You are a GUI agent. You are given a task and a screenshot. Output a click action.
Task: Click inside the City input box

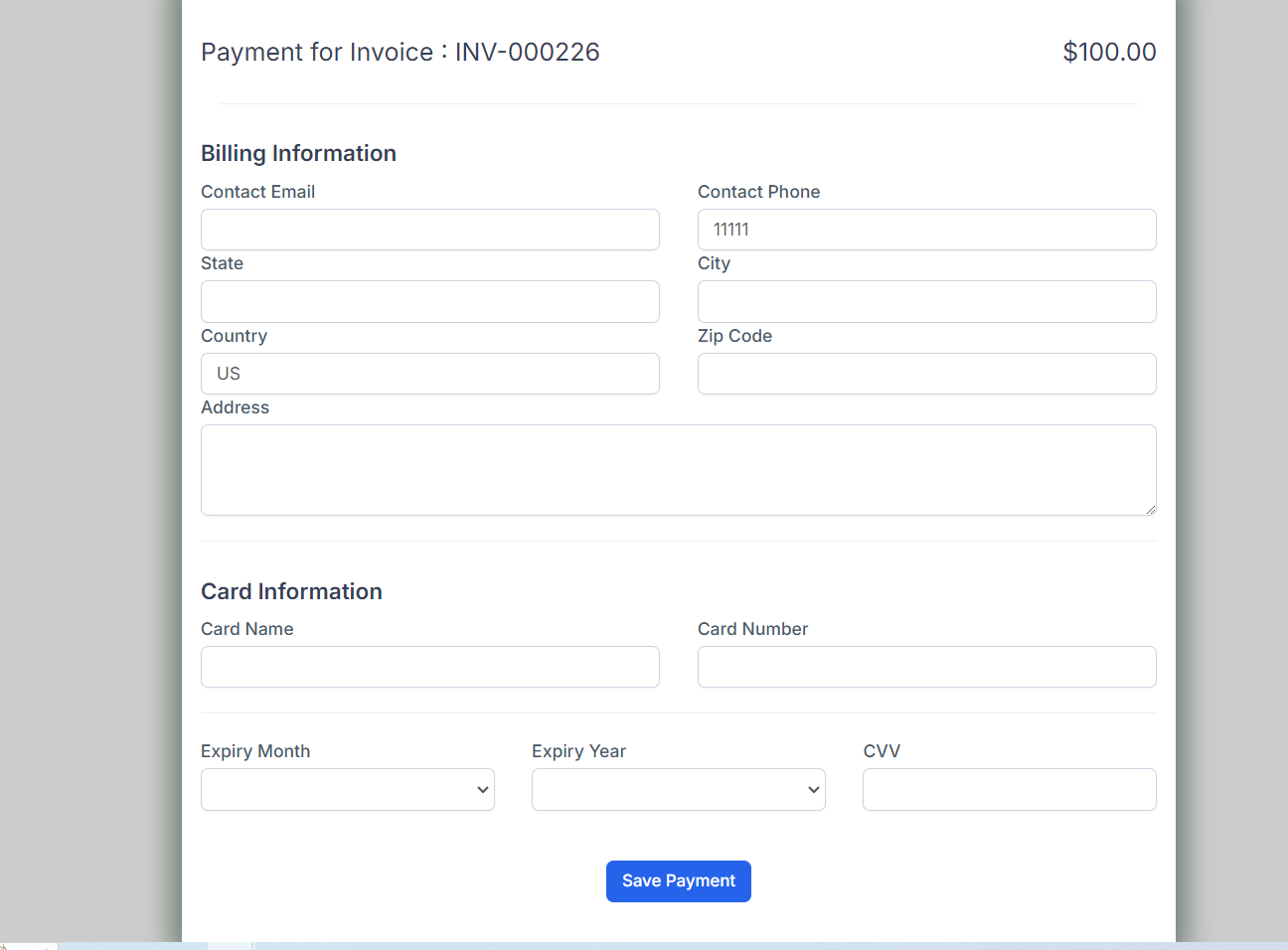click(x=926, y=301)
